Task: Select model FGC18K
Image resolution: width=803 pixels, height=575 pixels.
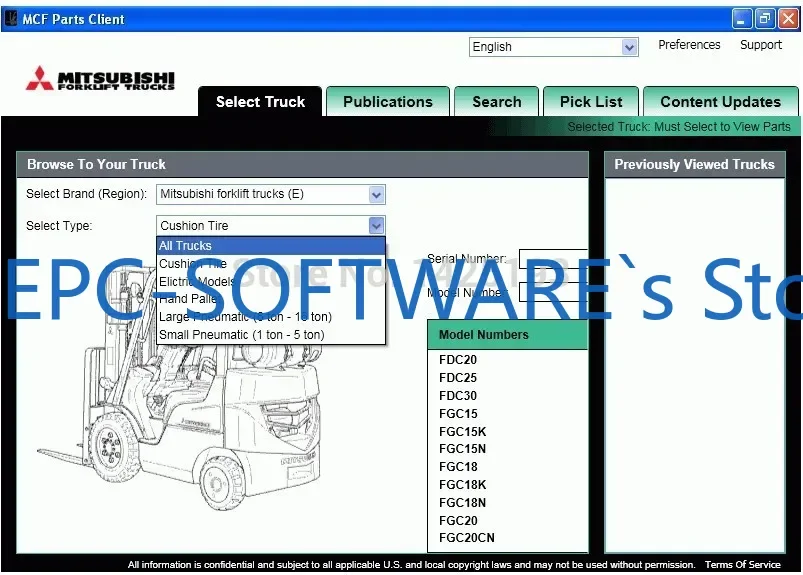Action: coord(462,484)
